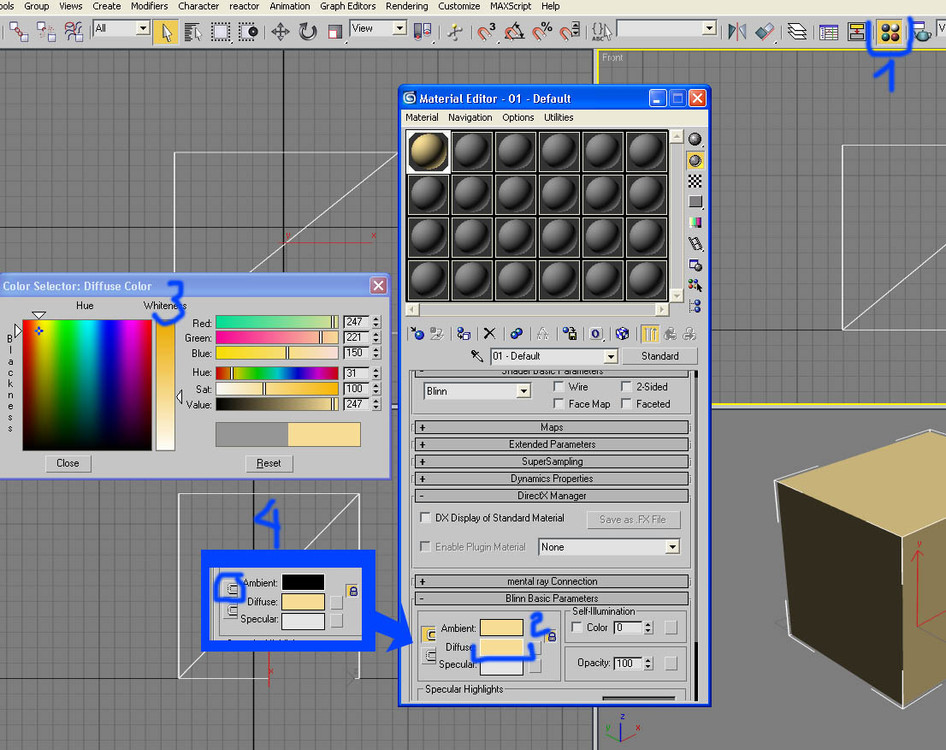Viewport: 946px width, 750px height.
Task: Click the checkered Background icon
Action: [695, 181]
